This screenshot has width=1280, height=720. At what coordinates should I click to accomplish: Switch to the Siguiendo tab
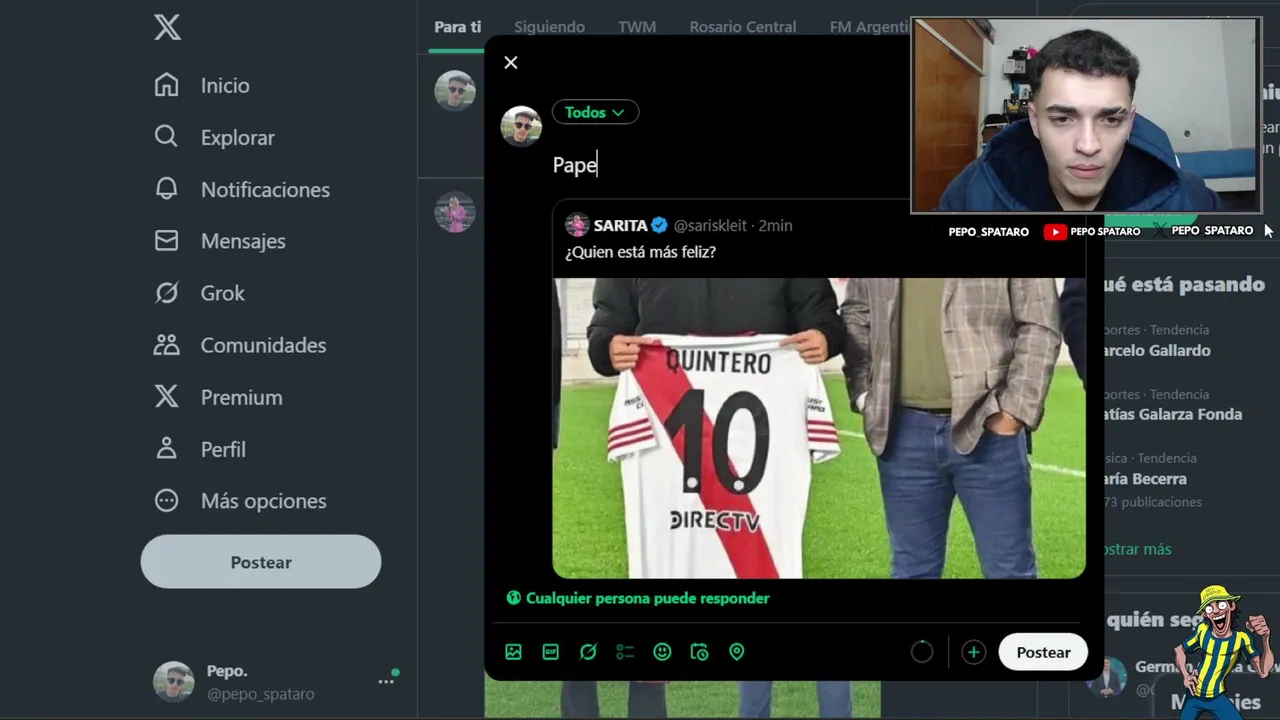pyautogui.click(x=549, y=27)
